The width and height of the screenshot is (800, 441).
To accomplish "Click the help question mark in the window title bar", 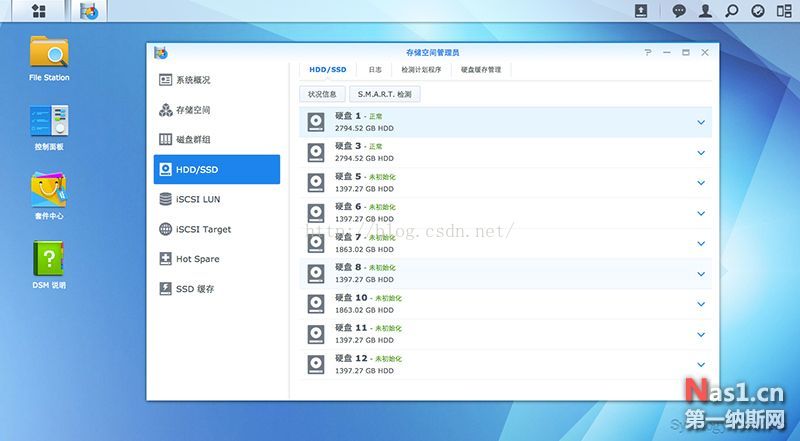I will 648,52.
